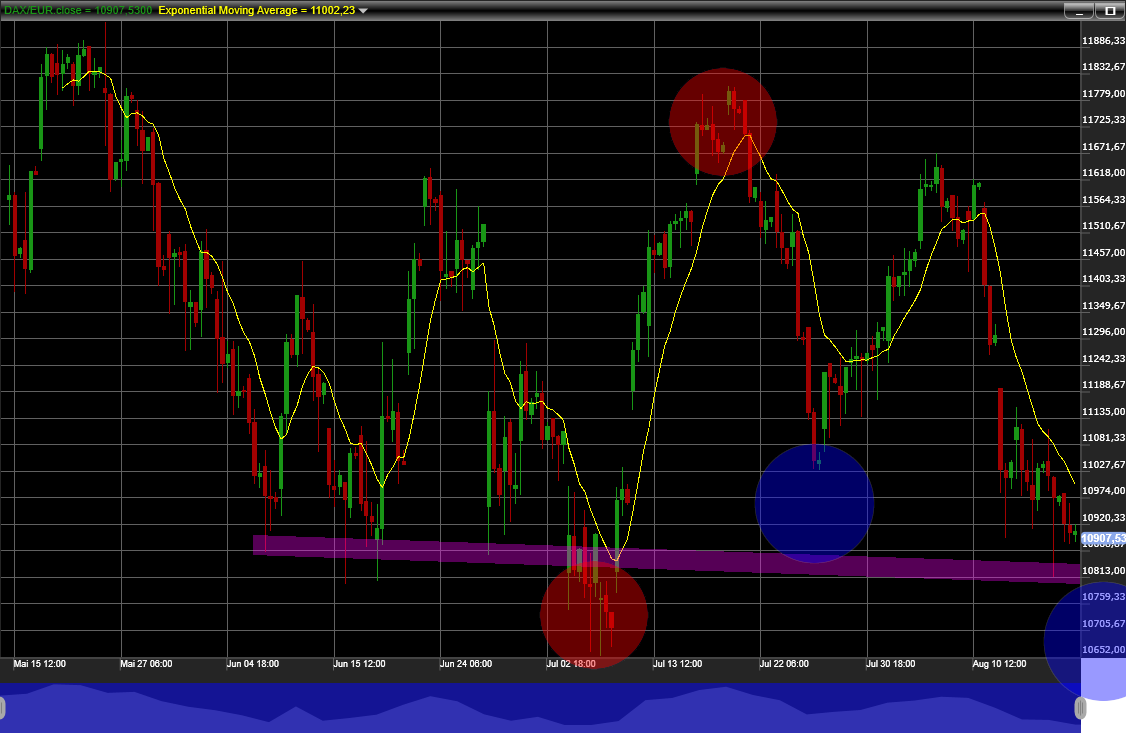Click the Jun 04 18:00 time axis label
1126x733 pixels.
pos(253,663)
